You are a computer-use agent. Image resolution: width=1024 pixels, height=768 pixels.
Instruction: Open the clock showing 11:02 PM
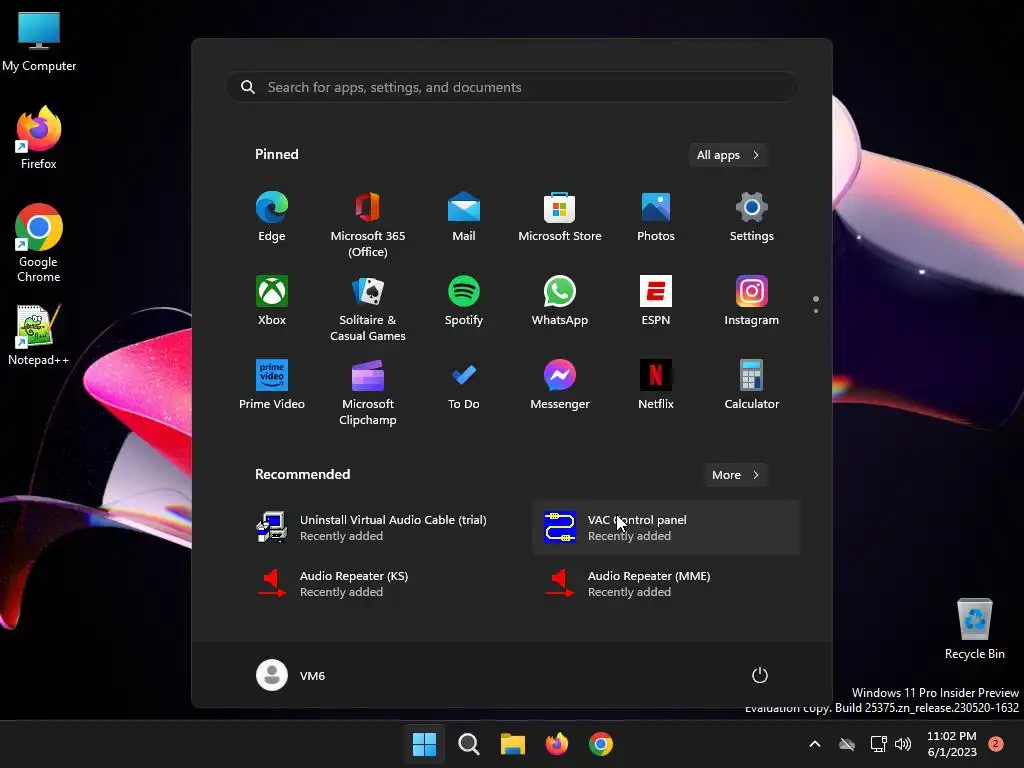(x=952, y=744)
